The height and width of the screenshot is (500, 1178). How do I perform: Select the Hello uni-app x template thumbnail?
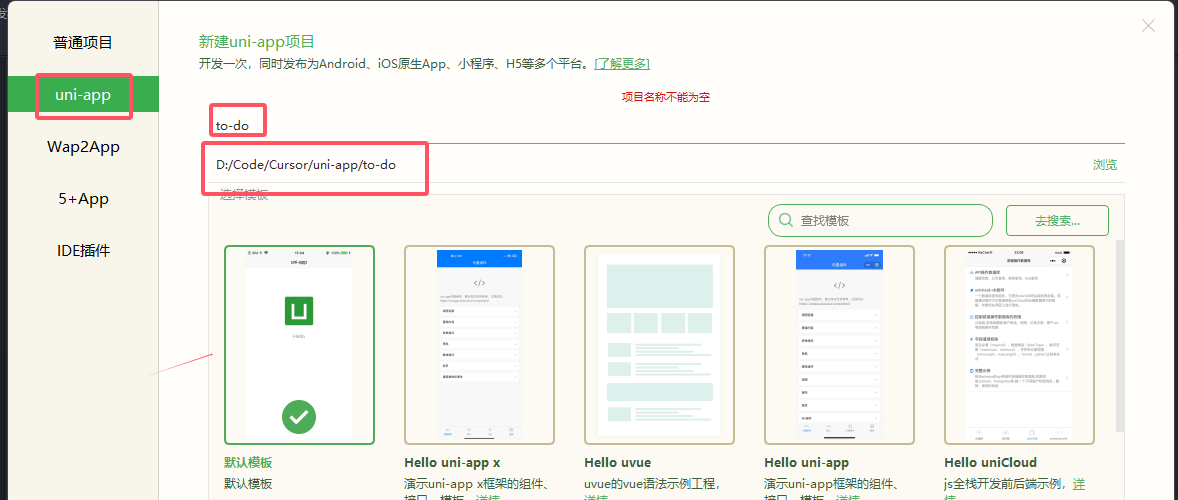[x=479, y=345]
